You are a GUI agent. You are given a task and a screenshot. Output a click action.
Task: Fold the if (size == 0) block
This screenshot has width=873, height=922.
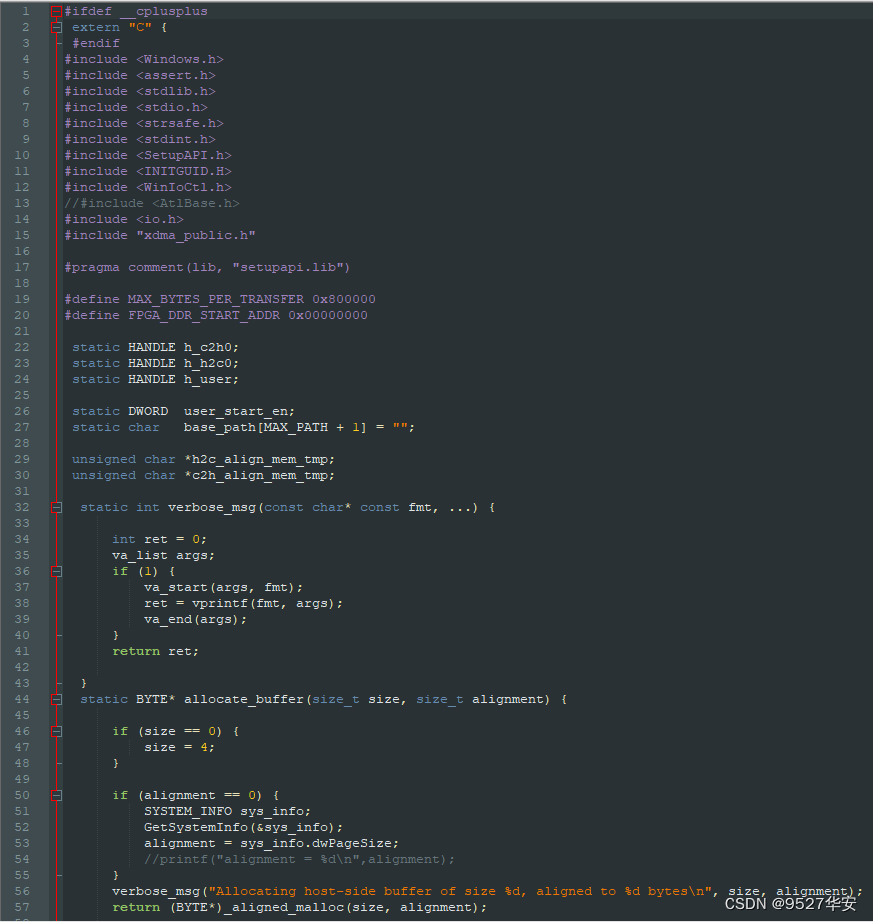(57, 731)
